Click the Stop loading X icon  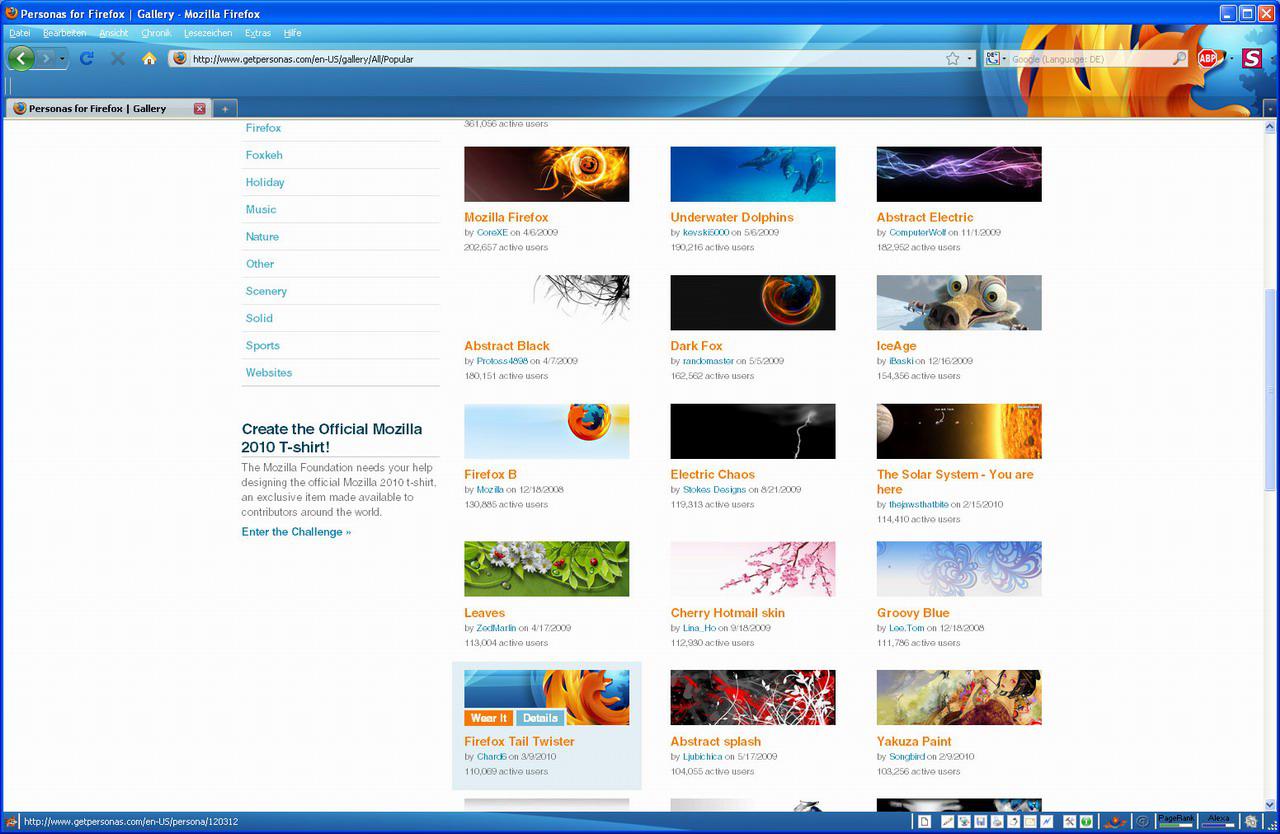click(118, 58)
